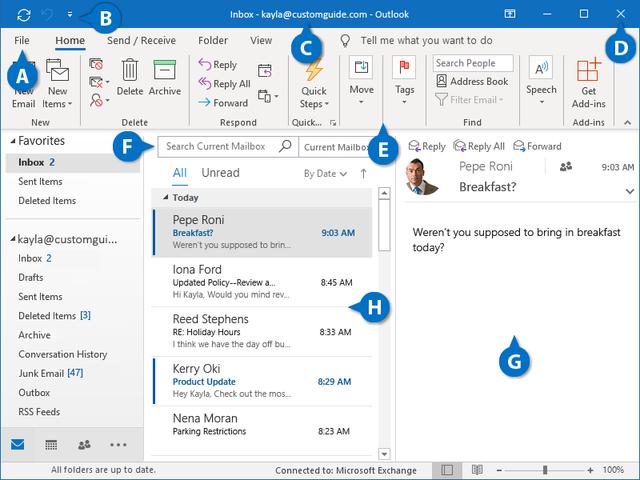Open Quick Steps dialog launcher
This screenshot has width=640, height=480.
pyautogui.click(x=333, y=122)
